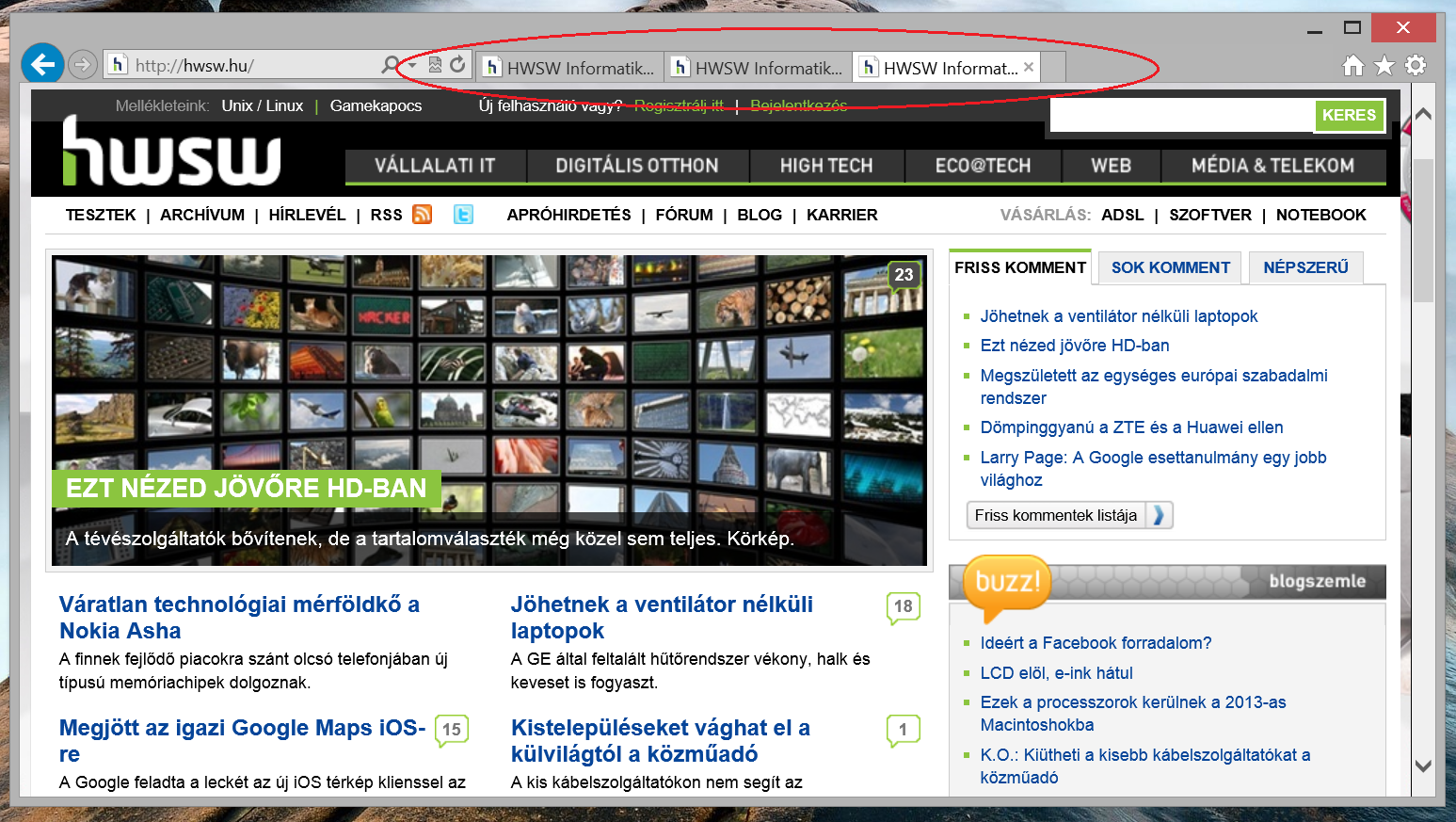Open Dömpinggyanú a ZTE és a Huawei ellen
The height and width of the screenshot is (822, 1456).
[x=1131, y=427]
